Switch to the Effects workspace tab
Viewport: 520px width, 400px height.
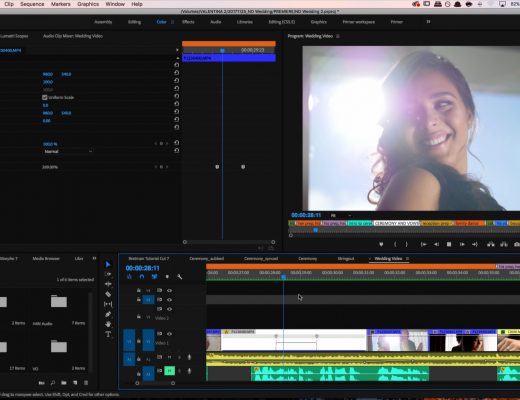point(188,22)
